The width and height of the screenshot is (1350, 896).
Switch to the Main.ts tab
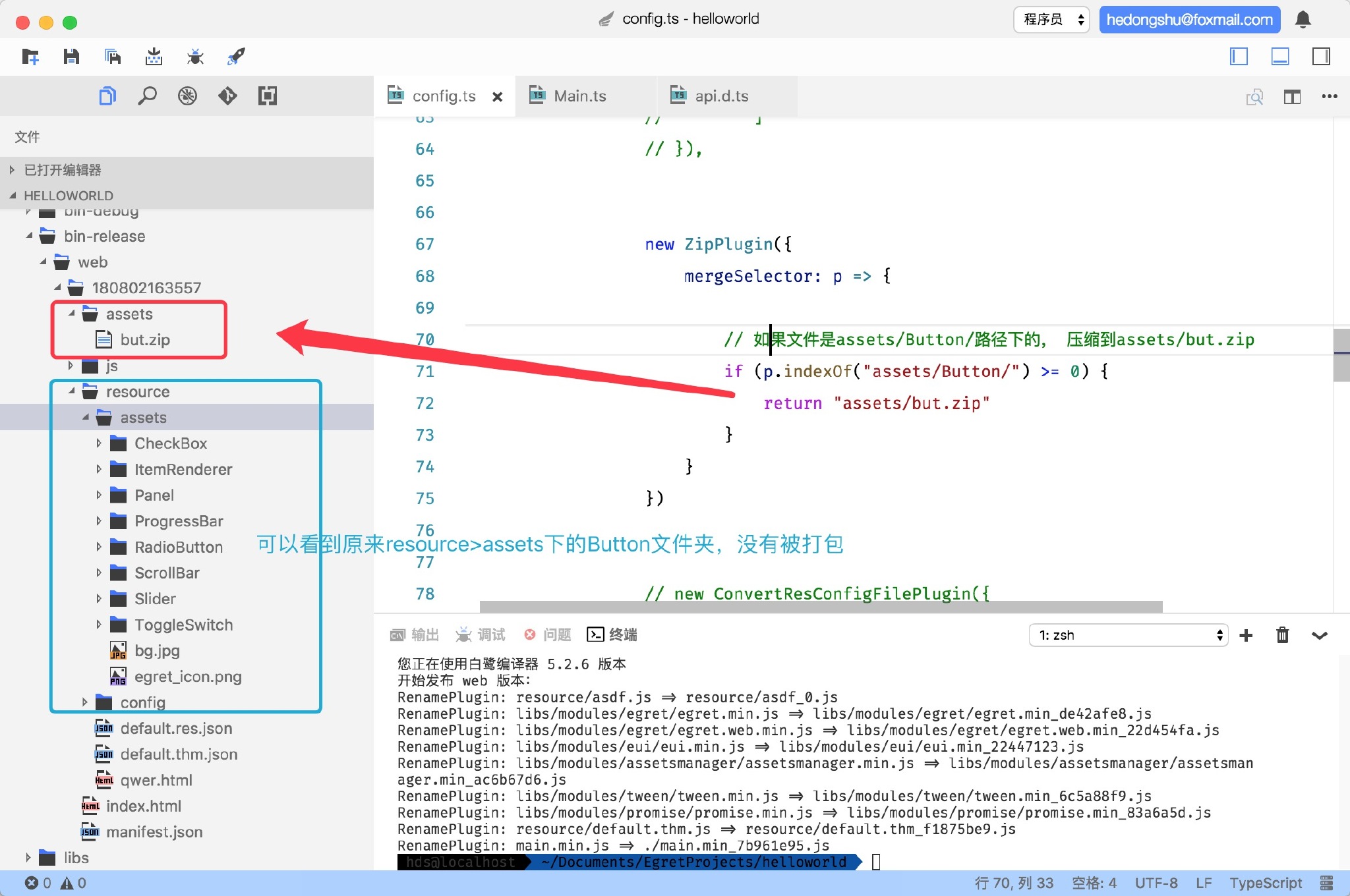click(x=579, y=96)
